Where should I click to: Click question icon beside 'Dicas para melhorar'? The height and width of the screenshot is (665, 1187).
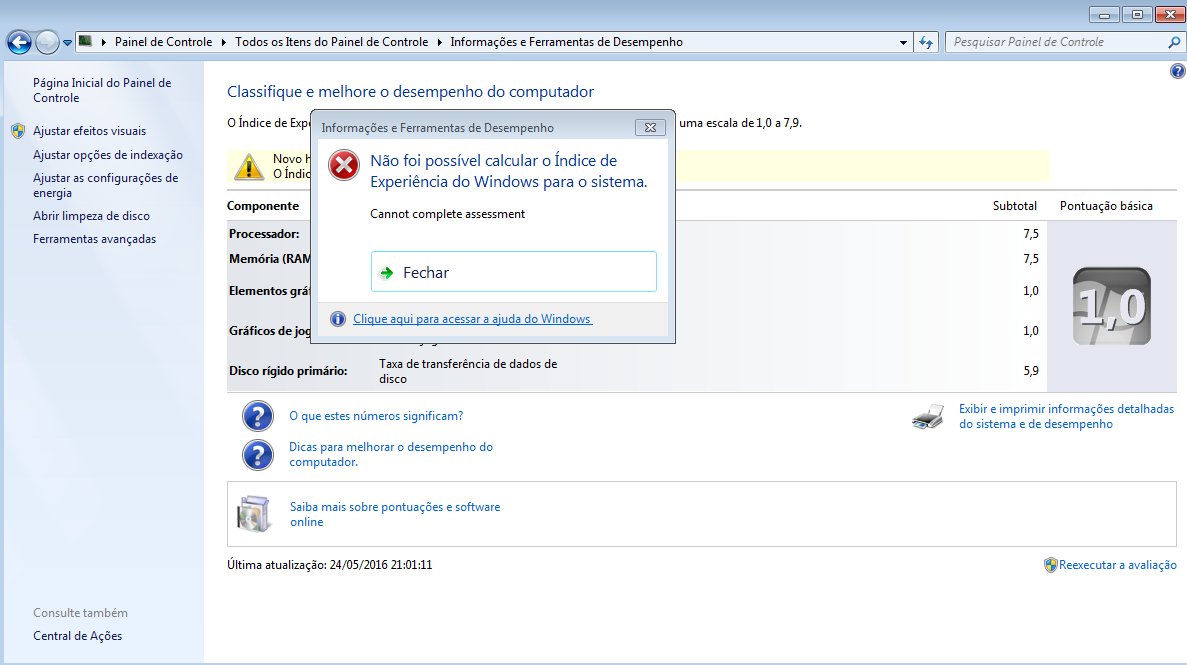pos(257,455)
